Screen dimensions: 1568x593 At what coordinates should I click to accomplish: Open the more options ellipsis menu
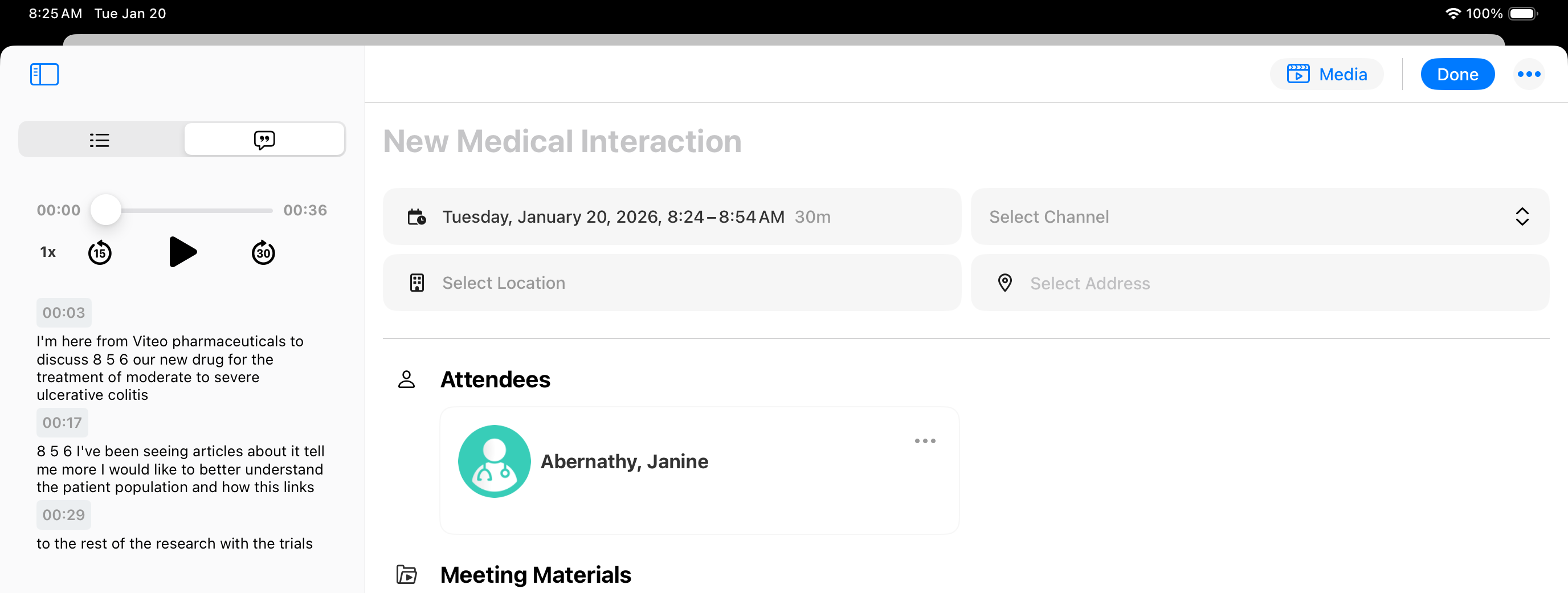coord(1529,74)
